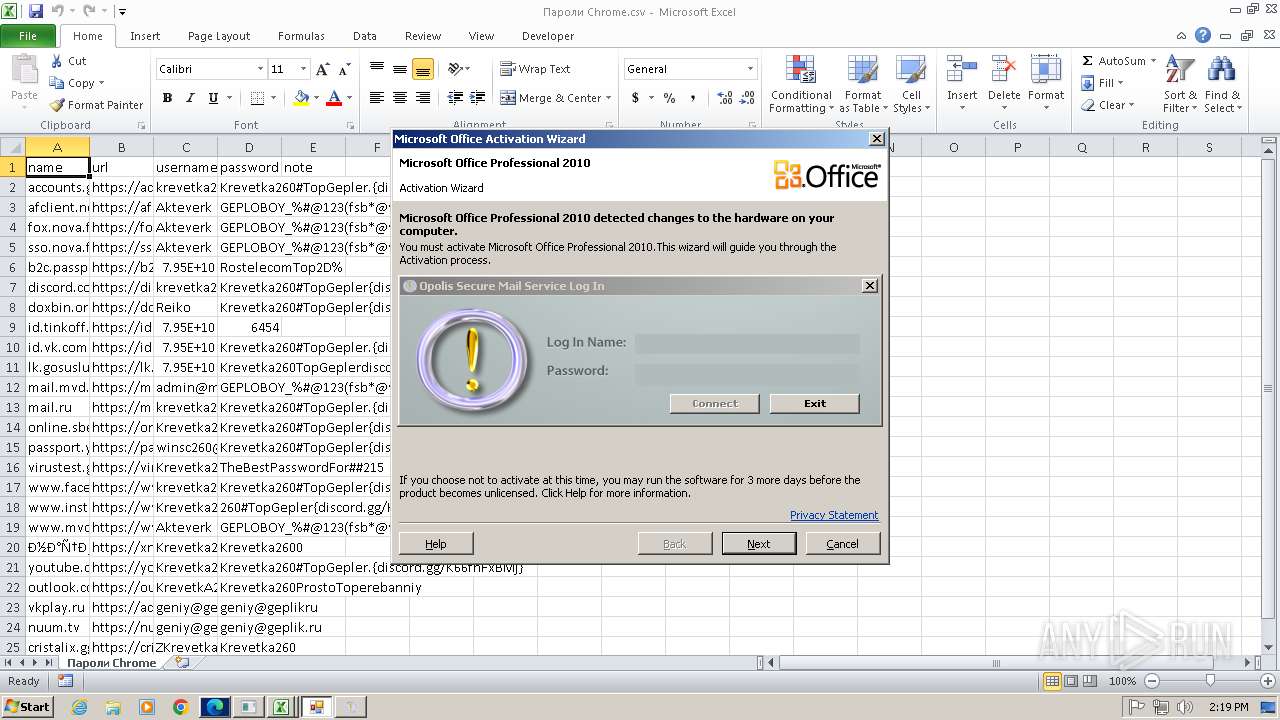Decrease font size with Shrink Font
Viewport: 1280px width, 720px height.
345,69
